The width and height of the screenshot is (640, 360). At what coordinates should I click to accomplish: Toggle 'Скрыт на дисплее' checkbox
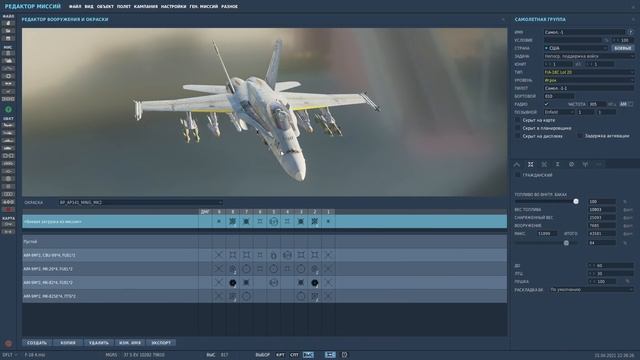[518, 136]
